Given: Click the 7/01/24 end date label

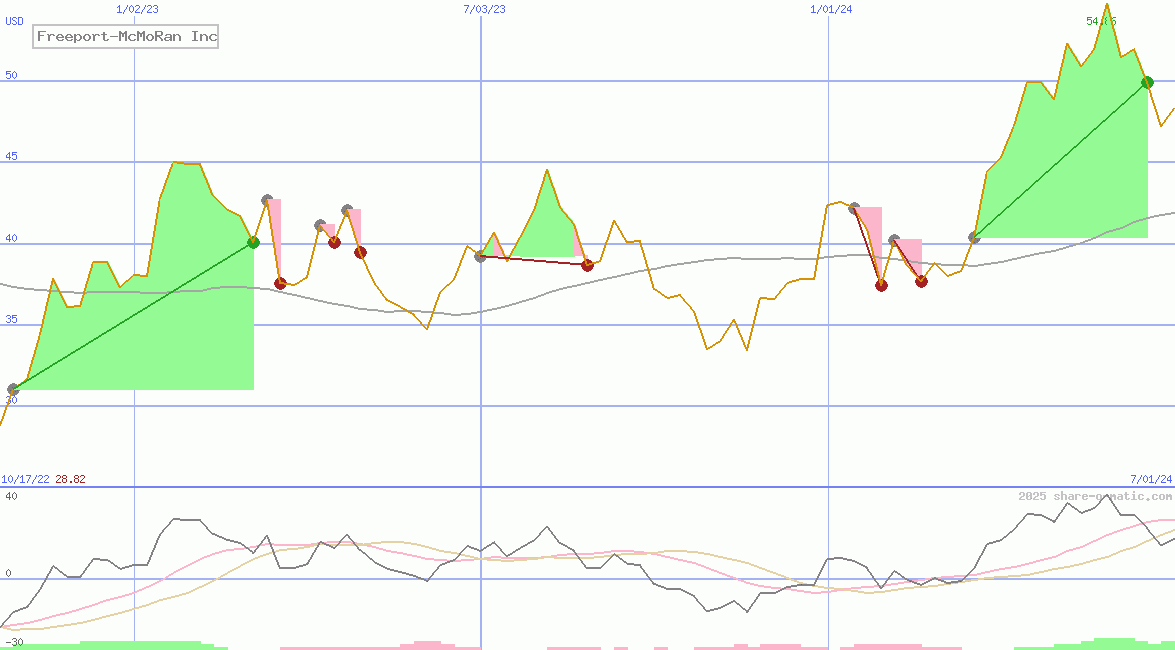Looking at the screenshot, I should (x=1150, y=479).
